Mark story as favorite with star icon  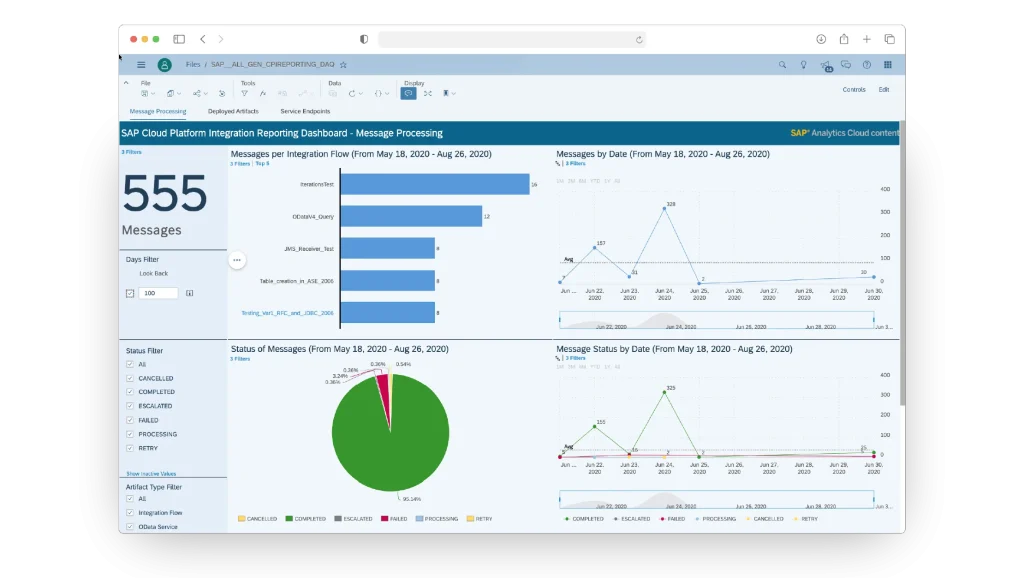click(344, 65)
